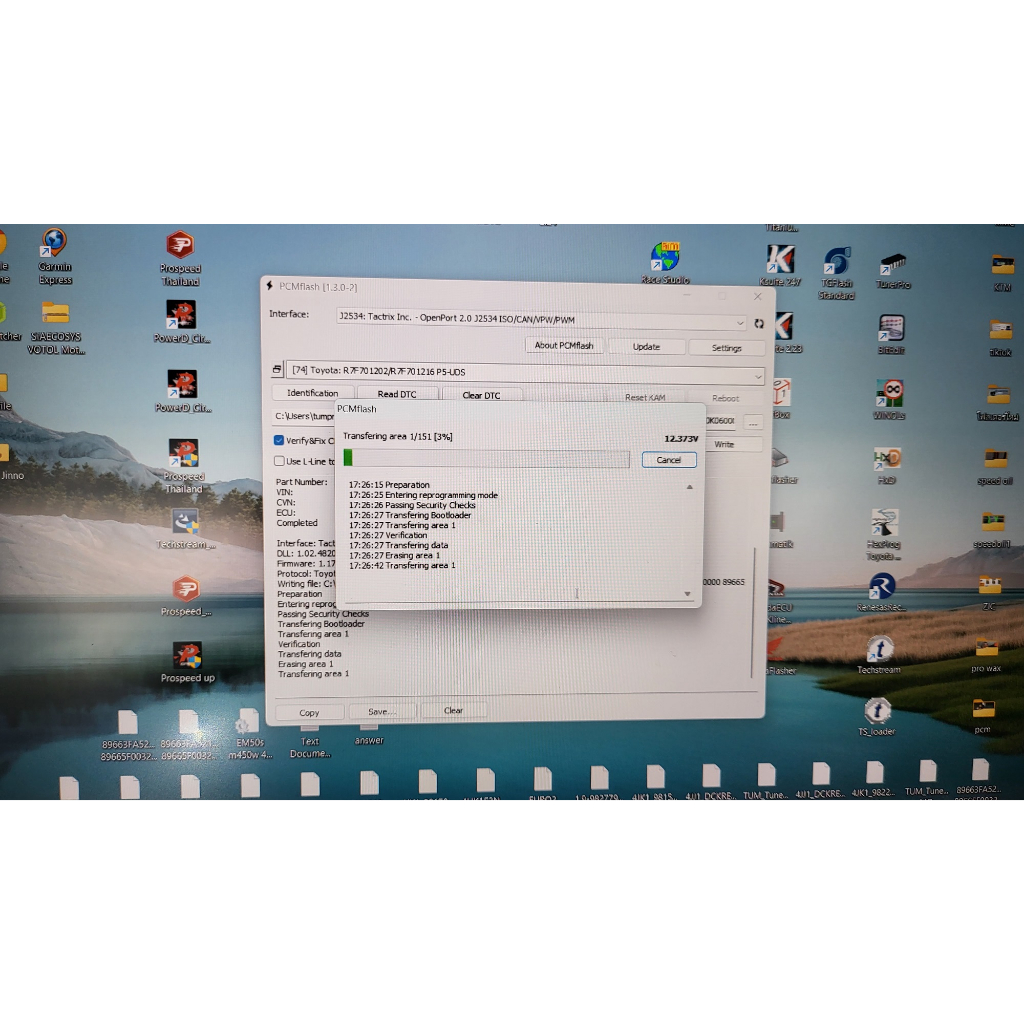
Task: Open the Techstream installer icon with shield
Action: tap(185, 530)
